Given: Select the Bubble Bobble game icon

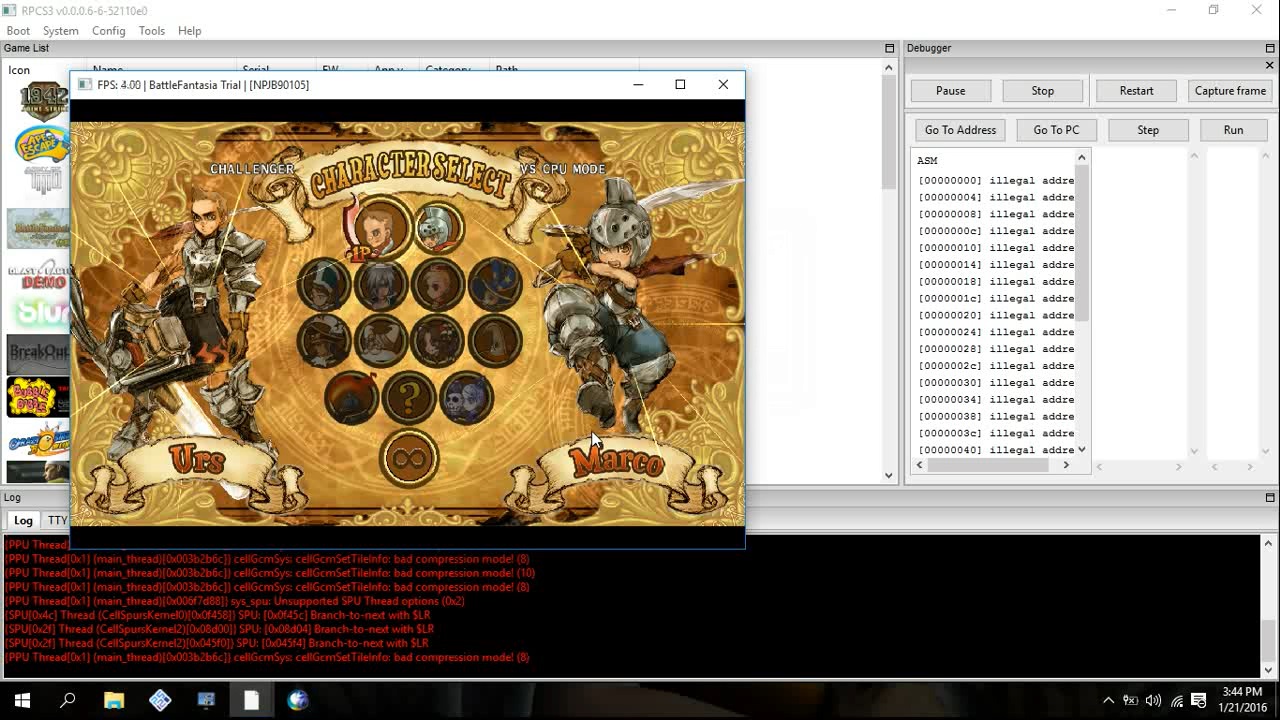Looking at the screenshot, I should coord(37,397).
